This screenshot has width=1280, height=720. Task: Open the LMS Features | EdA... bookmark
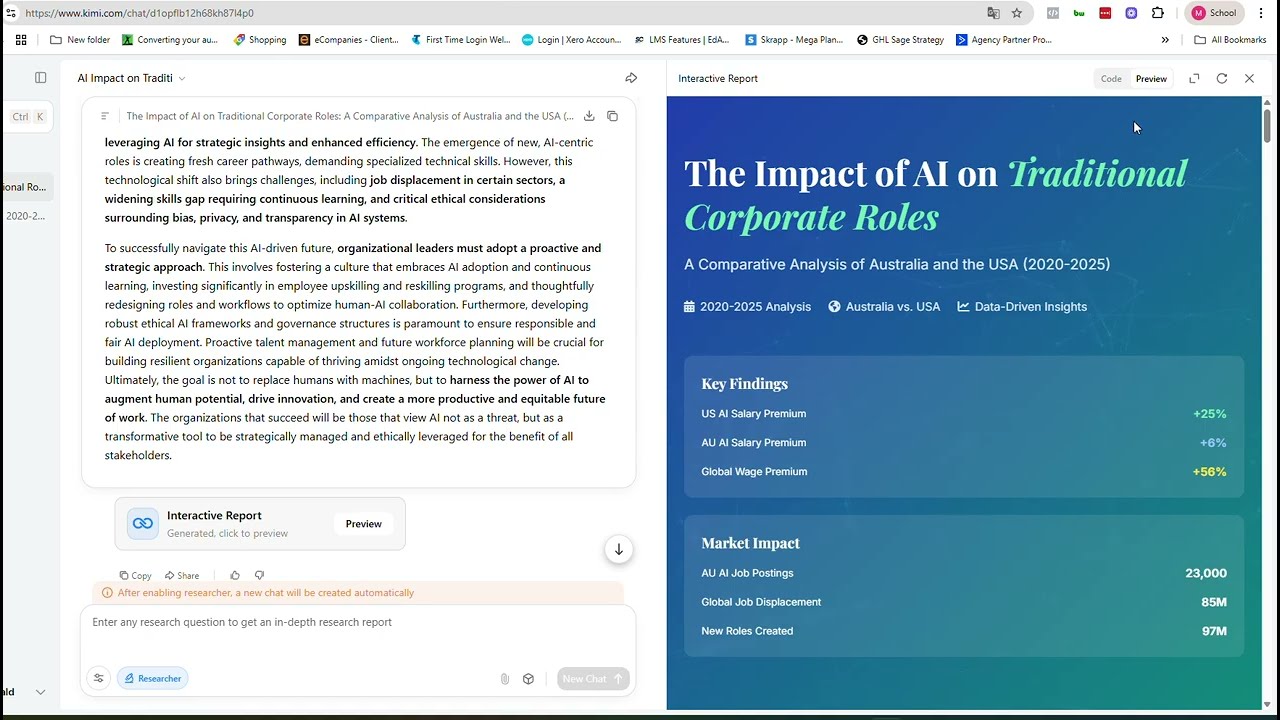click(683, 40)
